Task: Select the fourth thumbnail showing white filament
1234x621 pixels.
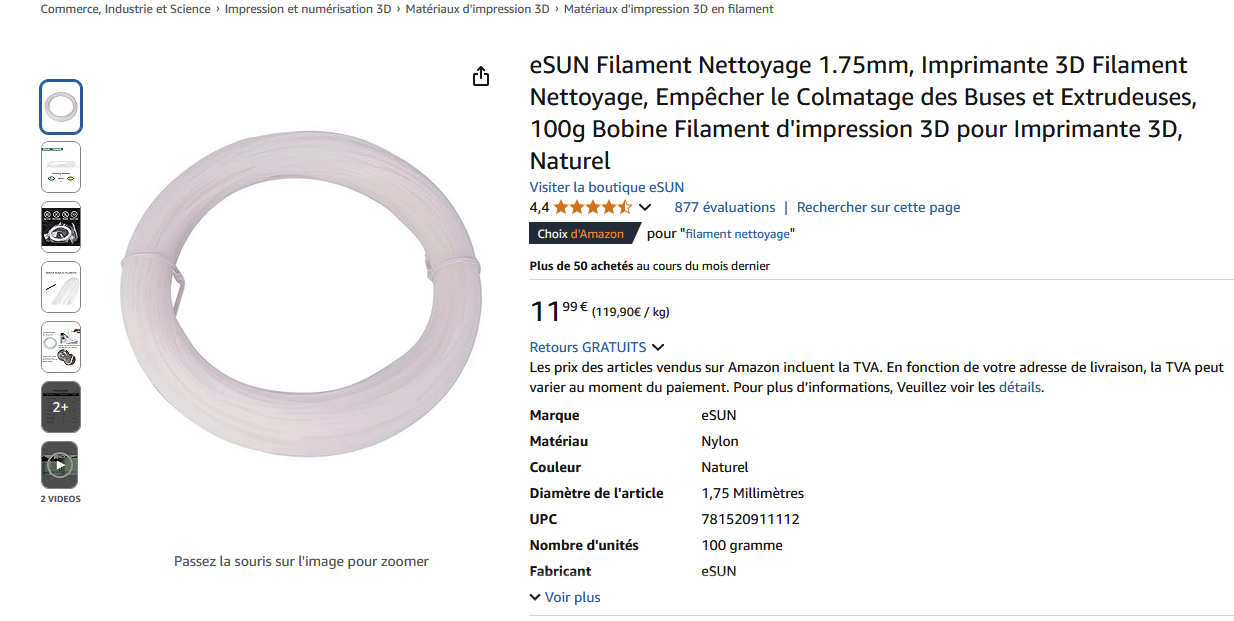Action: [61, 287]
